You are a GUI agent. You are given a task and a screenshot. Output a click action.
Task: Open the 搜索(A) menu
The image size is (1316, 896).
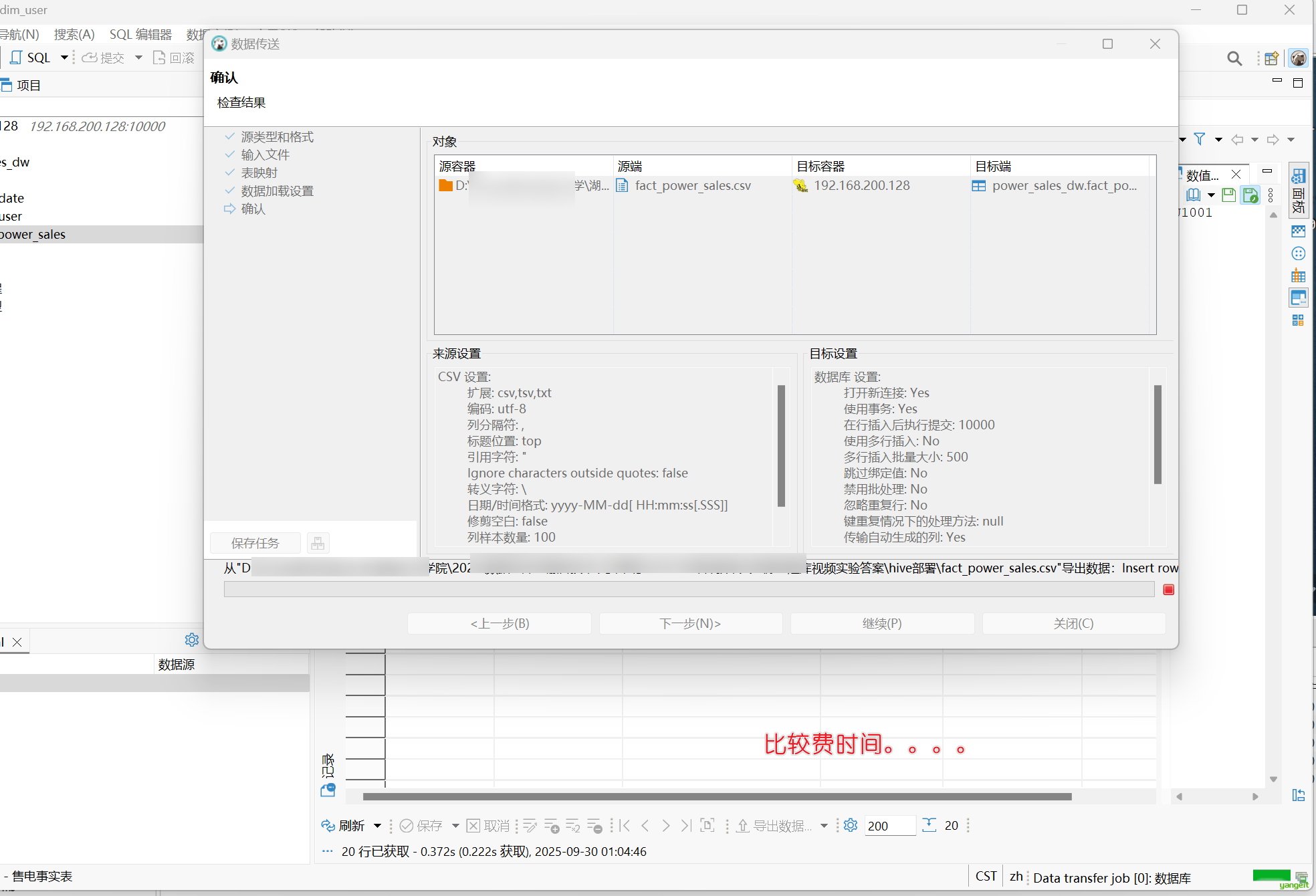pos(74,34)
